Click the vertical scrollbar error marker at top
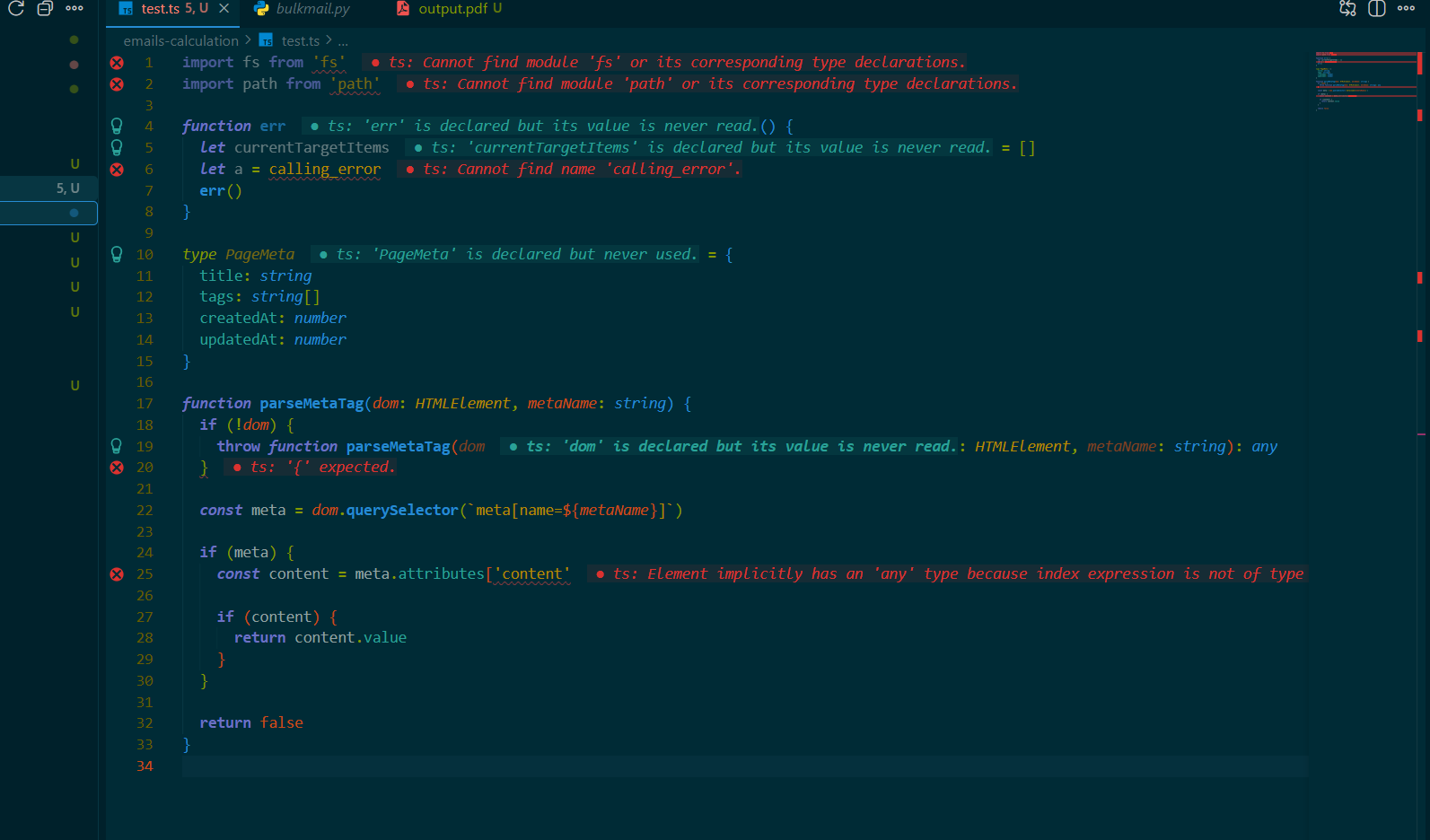Screen dimensions: 1430x840 tap(1419, 63)
